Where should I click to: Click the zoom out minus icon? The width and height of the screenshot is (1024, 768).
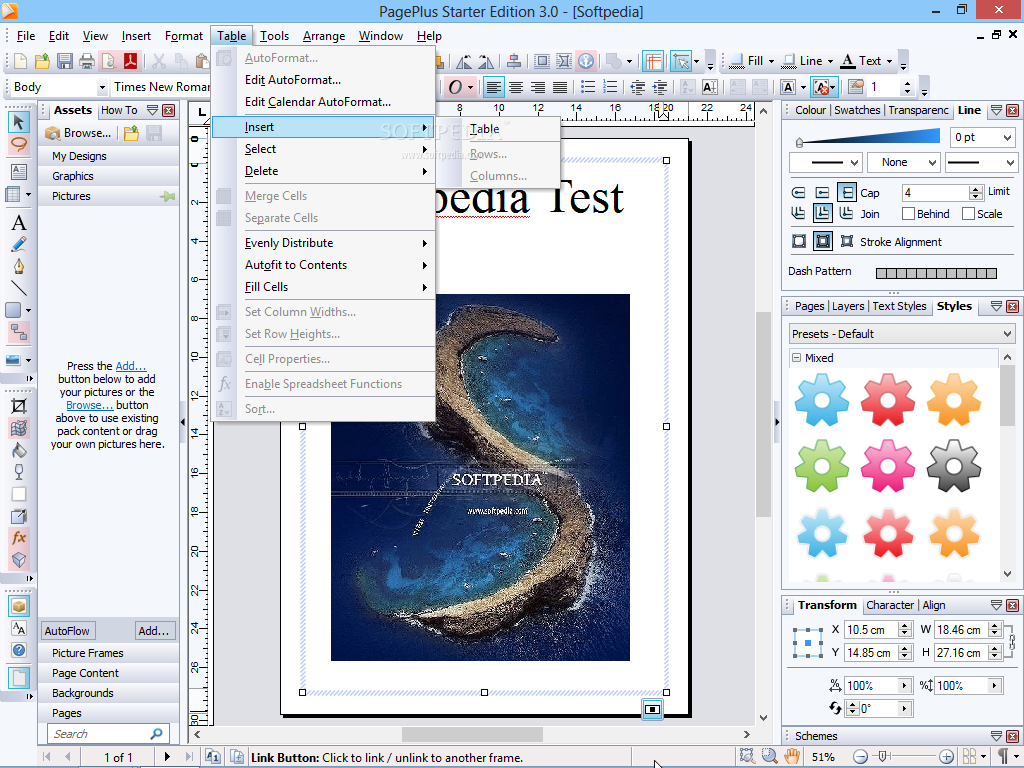(x=860, y=757)
